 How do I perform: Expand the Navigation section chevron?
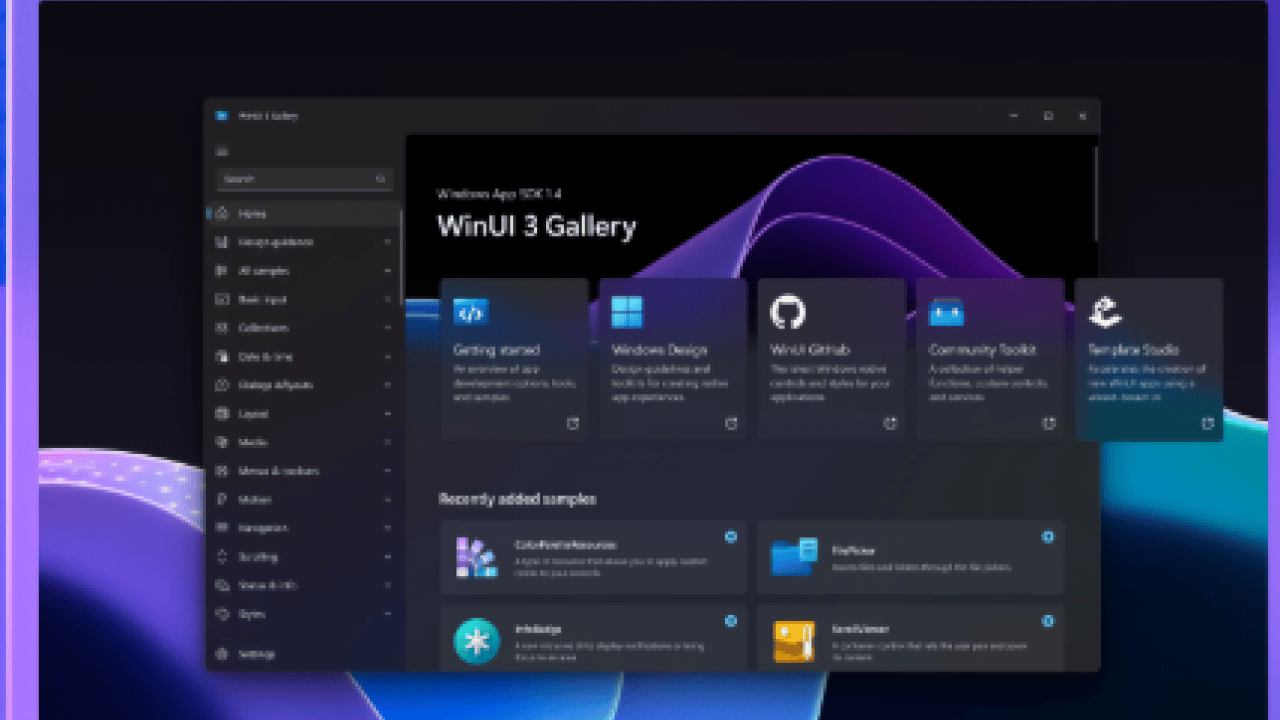(x=387, y=528)
